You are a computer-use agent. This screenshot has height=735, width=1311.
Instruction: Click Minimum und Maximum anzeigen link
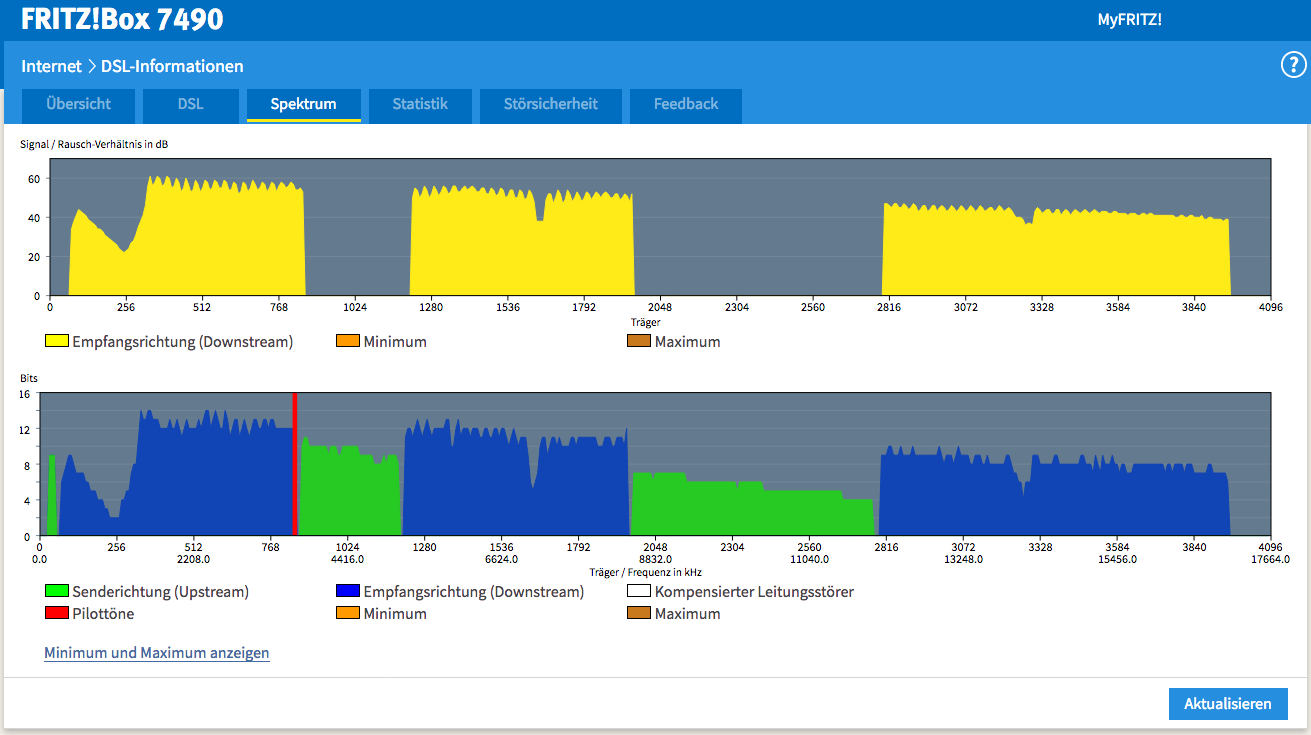[x=157, y=653]
